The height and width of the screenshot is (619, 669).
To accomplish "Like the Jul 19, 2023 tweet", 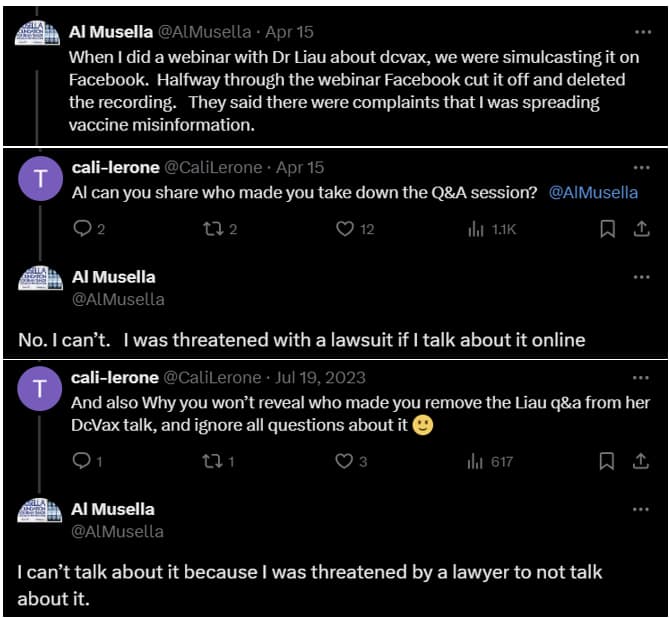I will (x=345, y=461).
